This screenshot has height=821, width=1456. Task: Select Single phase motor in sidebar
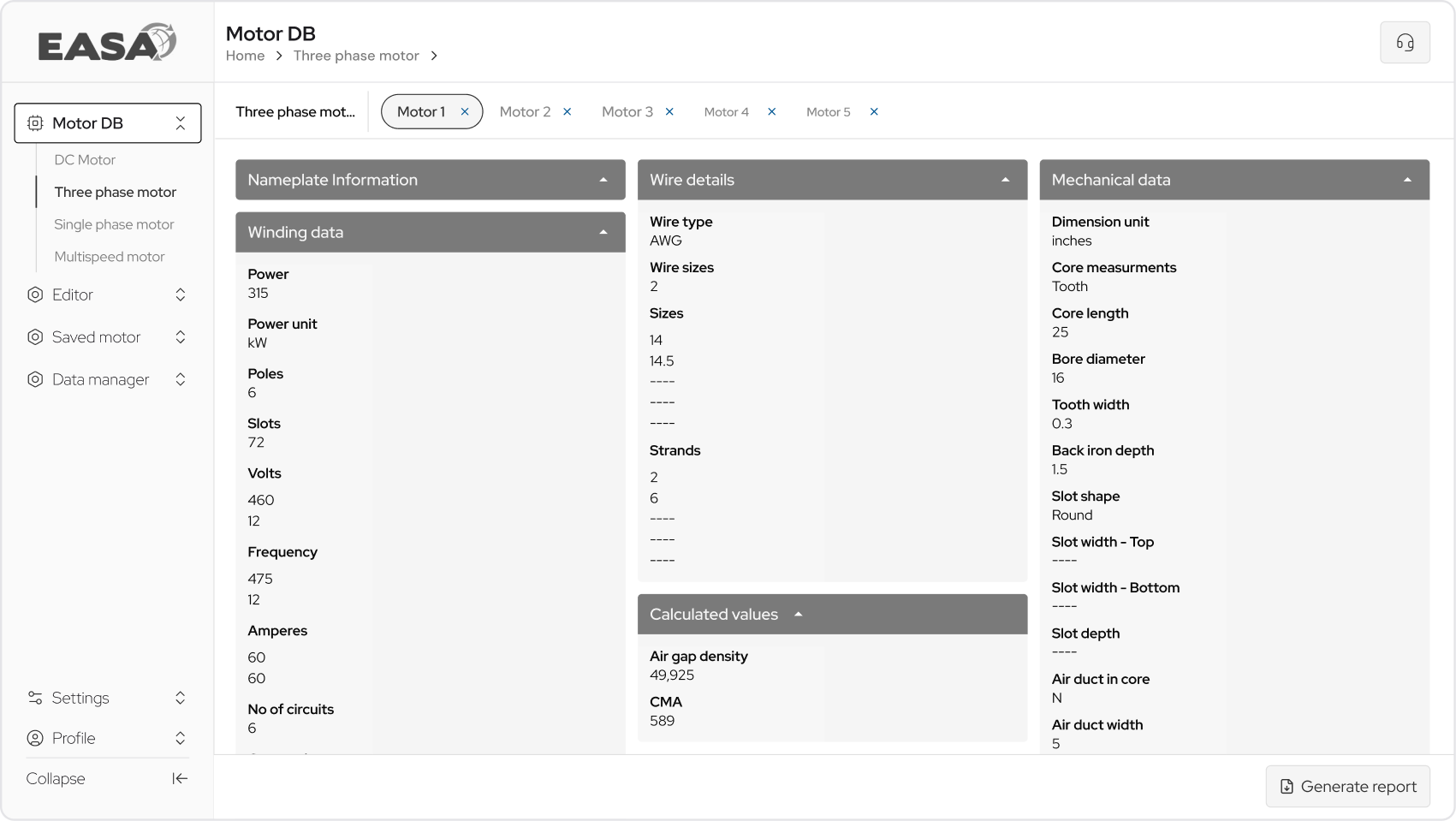tap(114, 224)
